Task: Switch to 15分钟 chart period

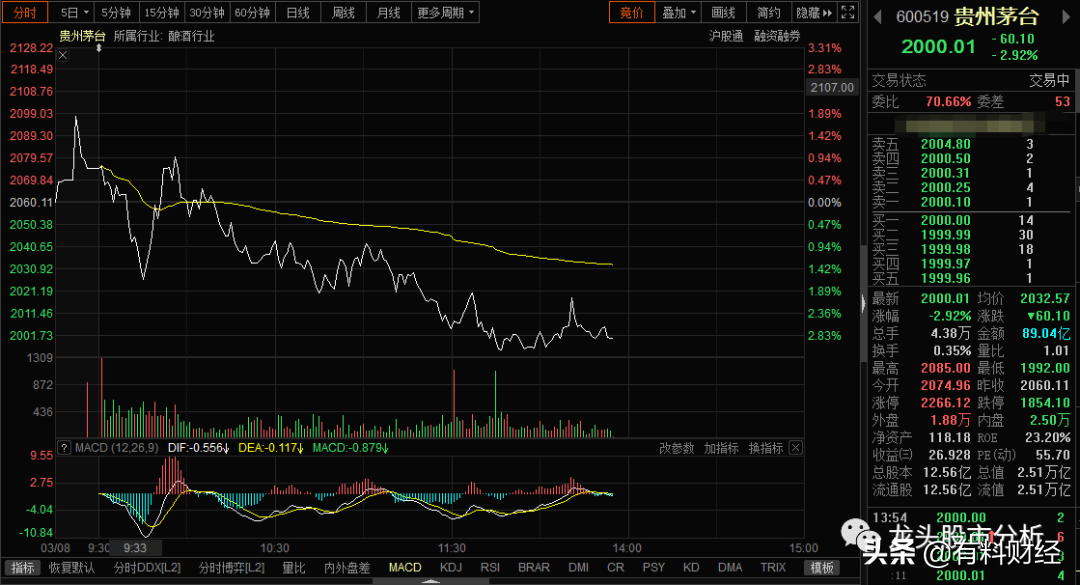Action: point(161,12)
